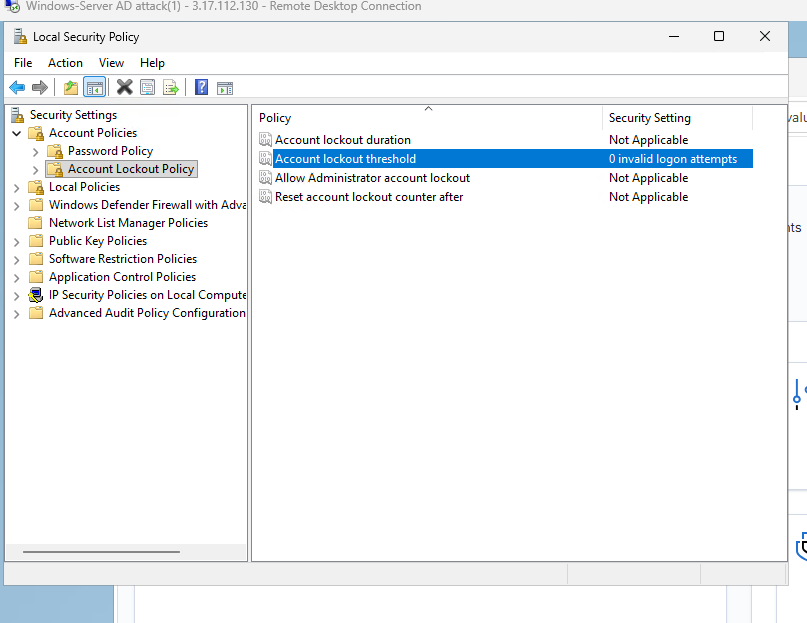Select Security Settings root label
Screen dimensions: 807x623
pos(74,115)
